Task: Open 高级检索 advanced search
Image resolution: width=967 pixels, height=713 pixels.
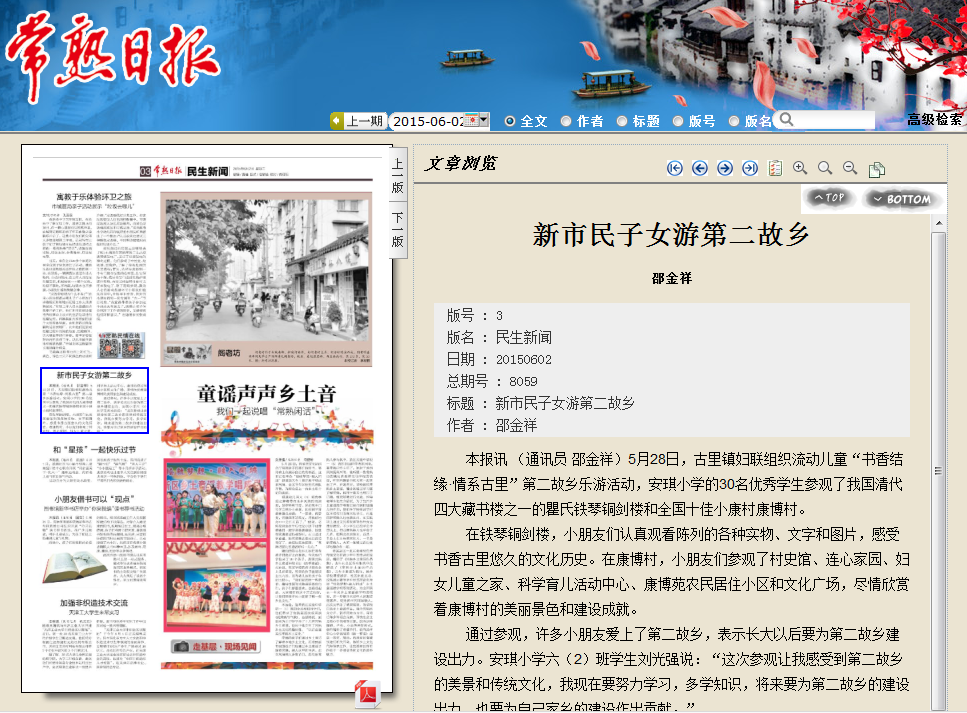Action: (934, 120)
